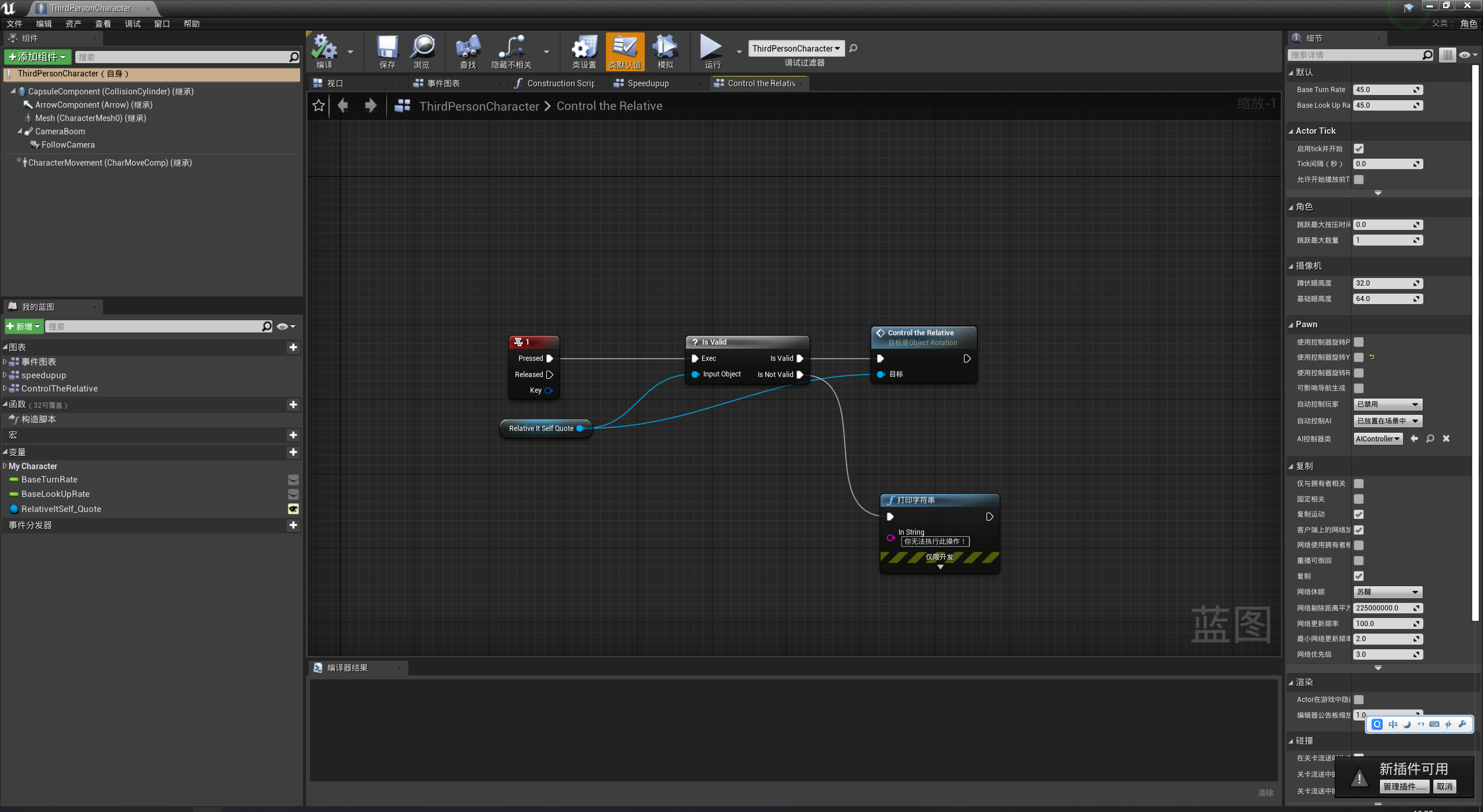This screenshot has height=812, width=1483.
Task: Enable the 固定相关 checkbox
Action: 1360,499
